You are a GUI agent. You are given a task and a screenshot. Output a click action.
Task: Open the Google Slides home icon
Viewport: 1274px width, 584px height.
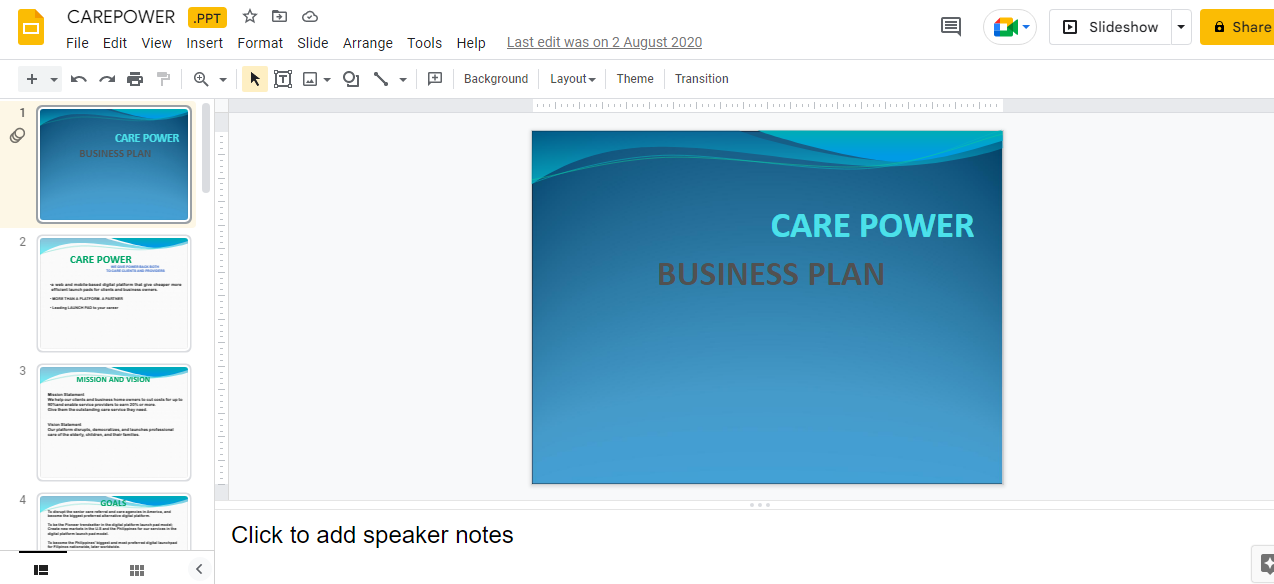pyautogui.click(x=31, y=27)
